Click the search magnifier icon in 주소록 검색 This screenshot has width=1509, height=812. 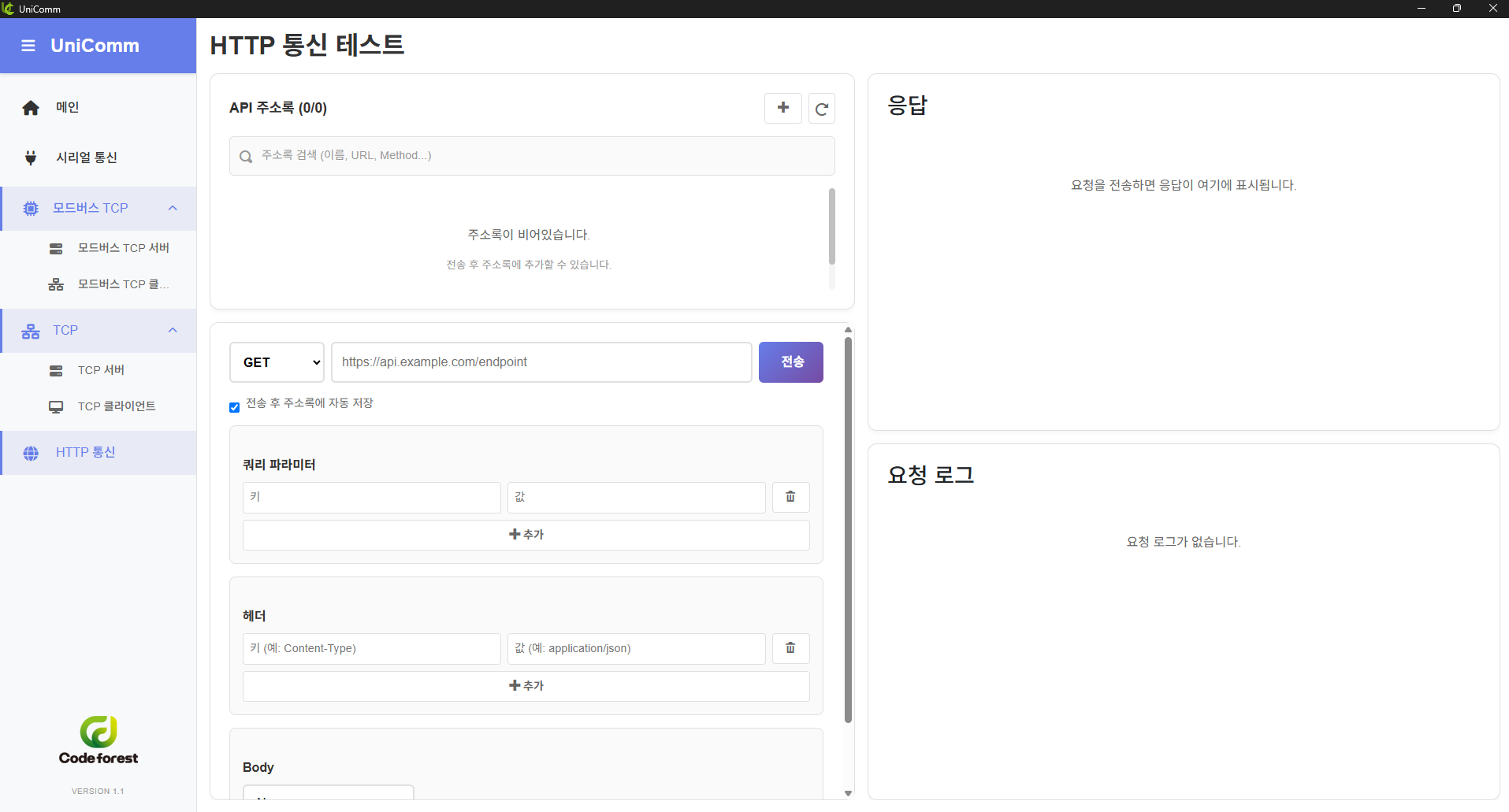pos(246,157)
